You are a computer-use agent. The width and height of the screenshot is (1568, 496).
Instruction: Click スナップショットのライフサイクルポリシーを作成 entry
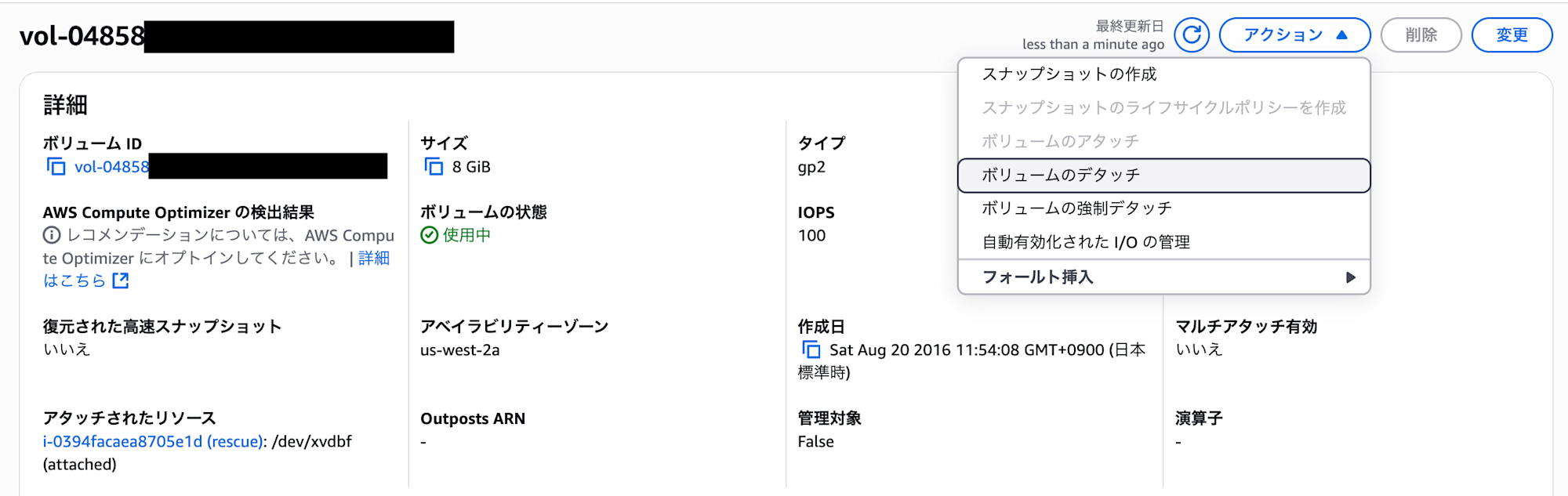(1163, 108)
